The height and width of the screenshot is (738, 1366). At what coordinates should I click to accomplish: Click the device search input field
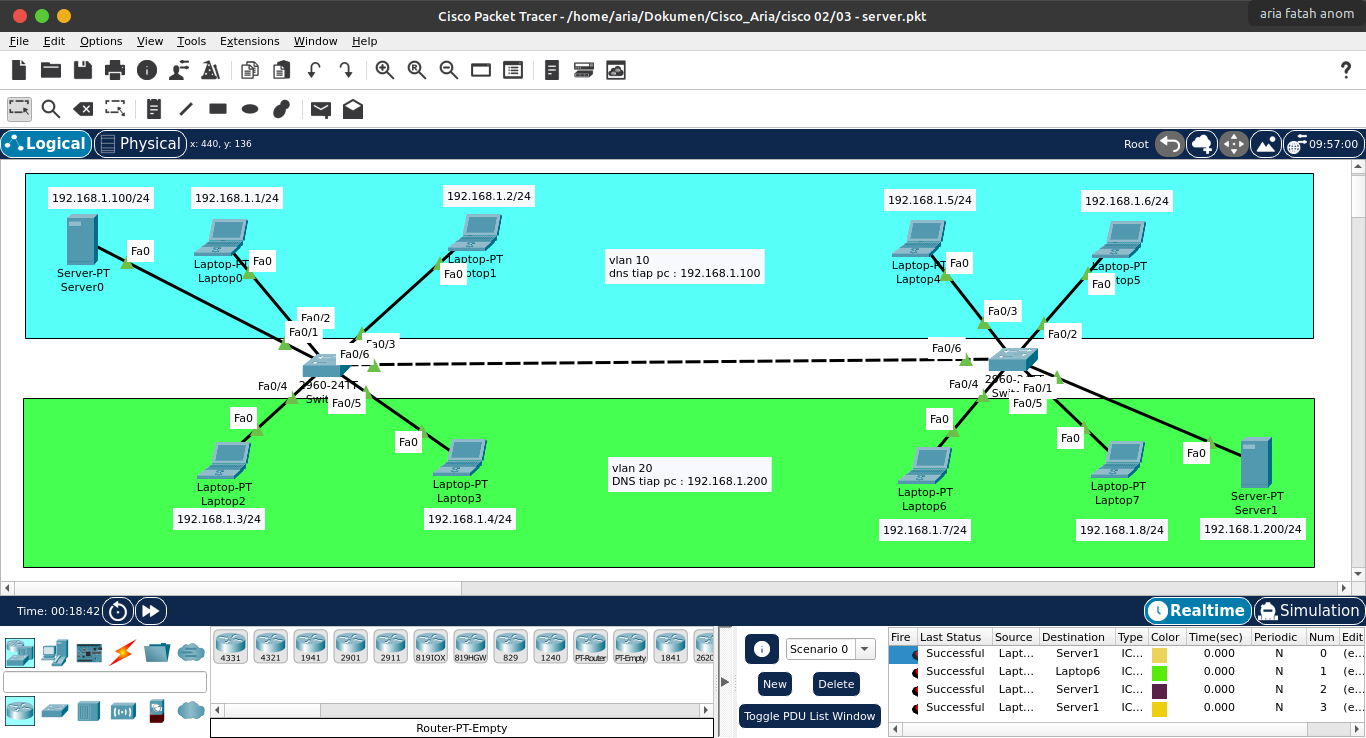[x=105, y=682]
